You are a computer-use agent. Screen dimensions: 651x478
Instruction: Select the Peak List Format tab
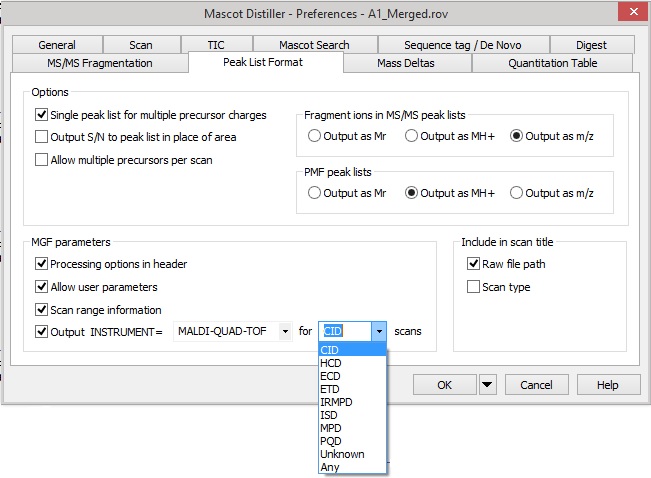264,62
